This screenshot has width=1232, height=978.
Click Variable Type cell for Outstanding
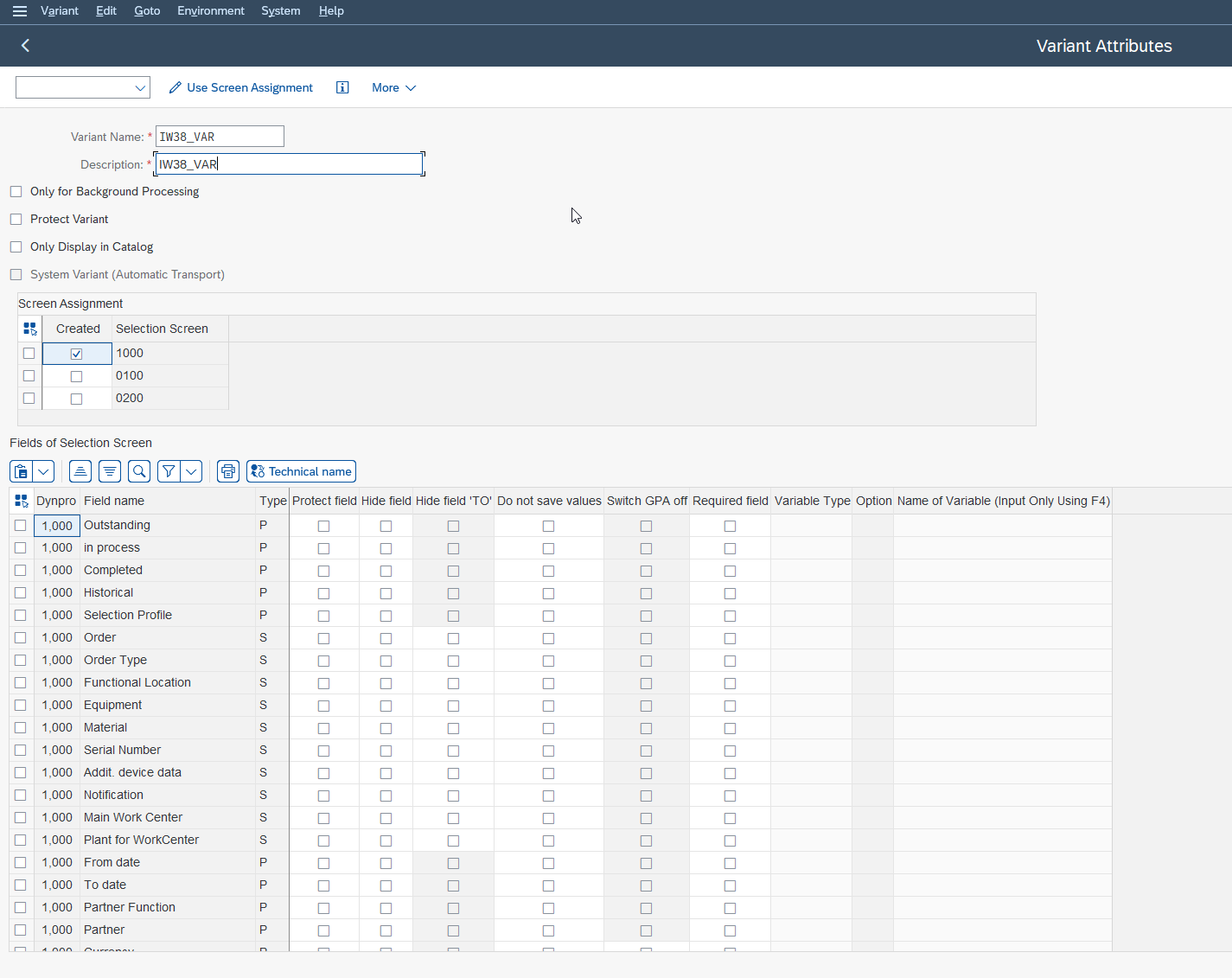812,525
